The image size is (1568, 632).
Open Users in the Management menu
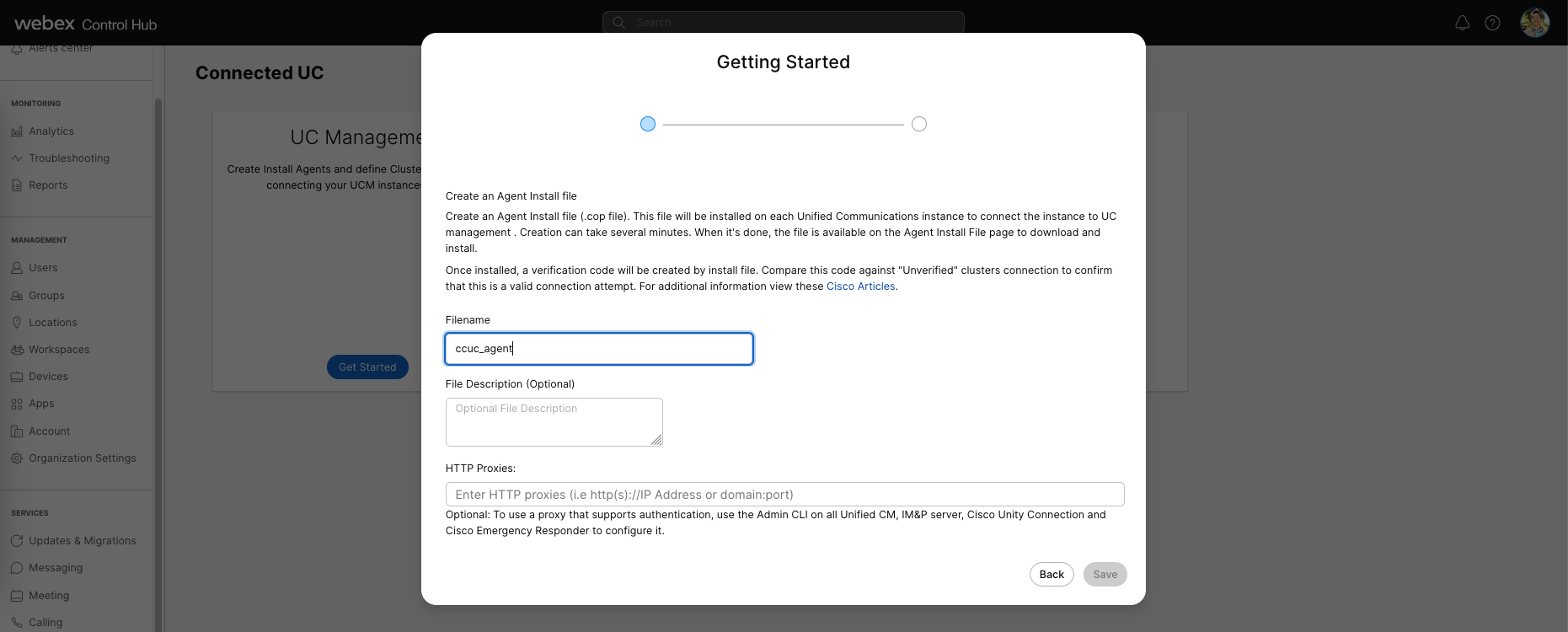point(43,268)
